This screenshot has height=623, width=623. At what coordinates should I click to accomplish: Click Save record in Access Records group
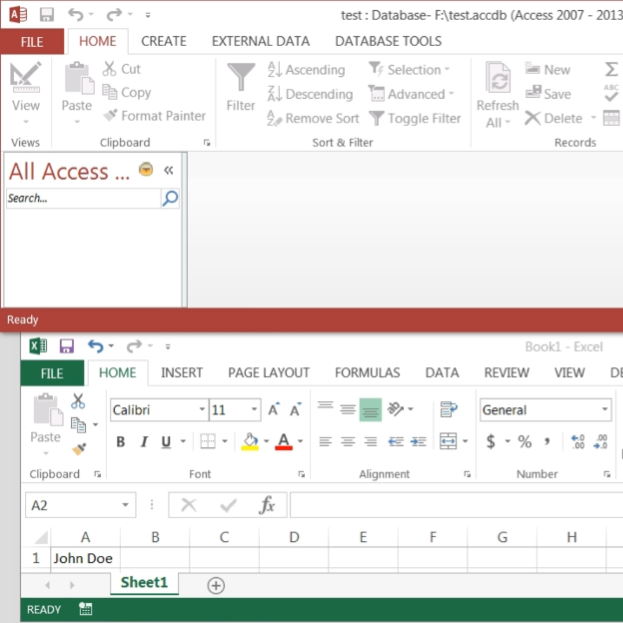(548, 94)
